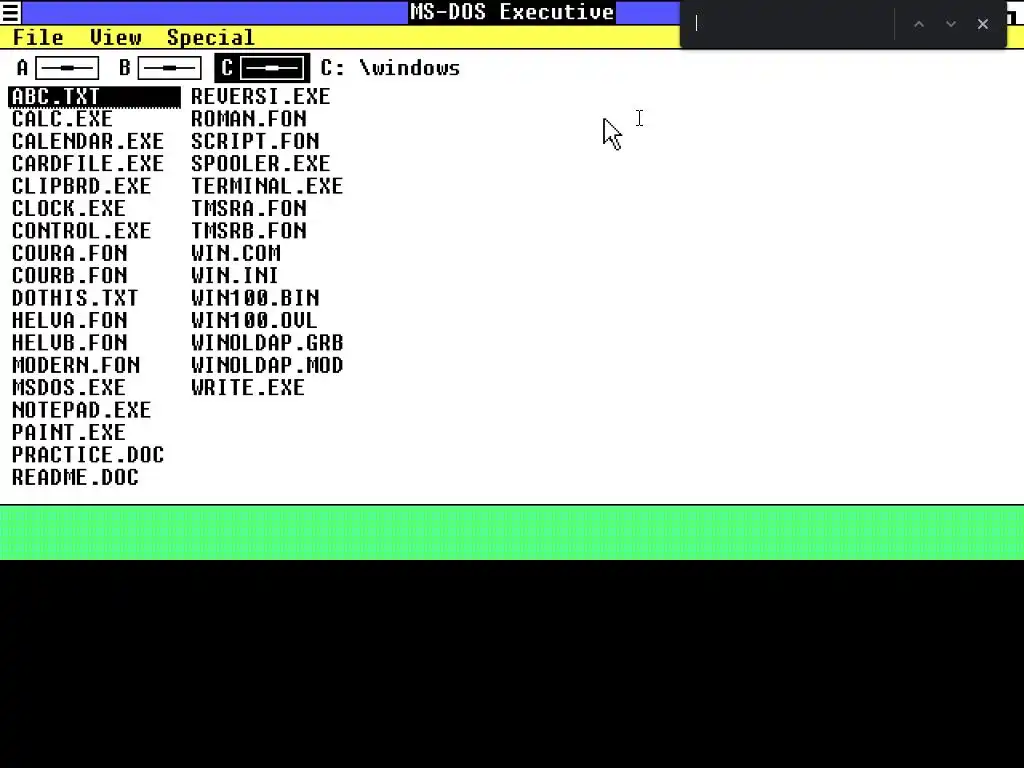
Task: Select file COURA.FON
Action: point(69,253)
